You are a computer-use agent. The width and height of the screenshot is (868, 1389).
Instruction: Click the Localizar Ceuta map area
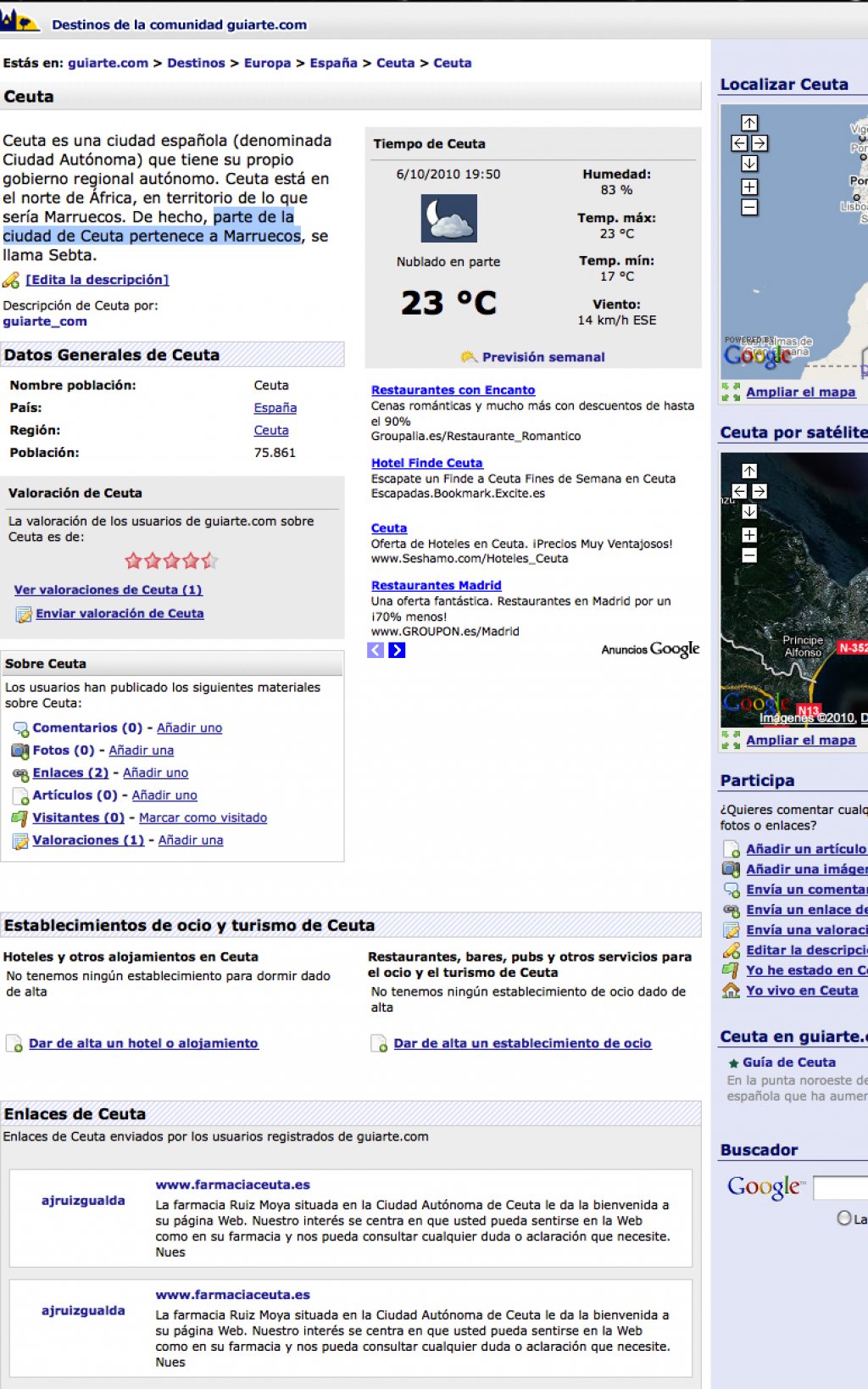point(794,242)
